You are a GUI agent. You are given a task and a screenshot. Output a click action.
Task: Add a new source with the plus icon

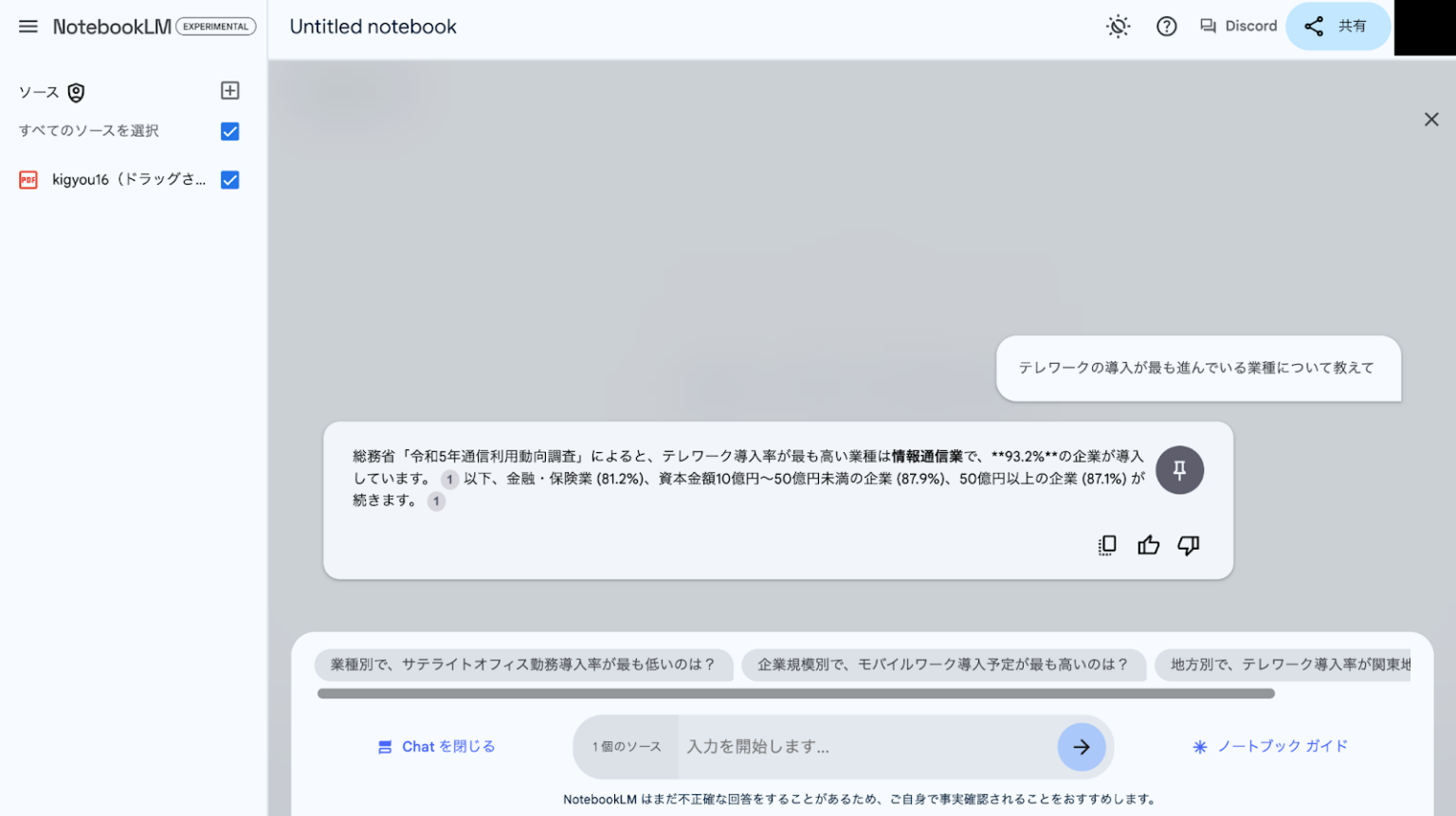click(229, 90)
